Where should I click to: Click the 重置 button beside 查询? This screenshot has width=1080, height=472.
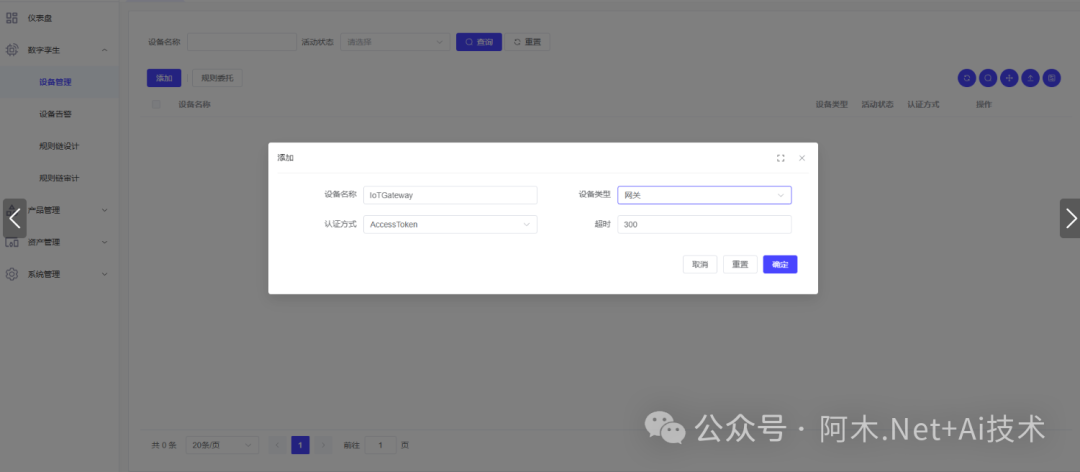point(527,42)
